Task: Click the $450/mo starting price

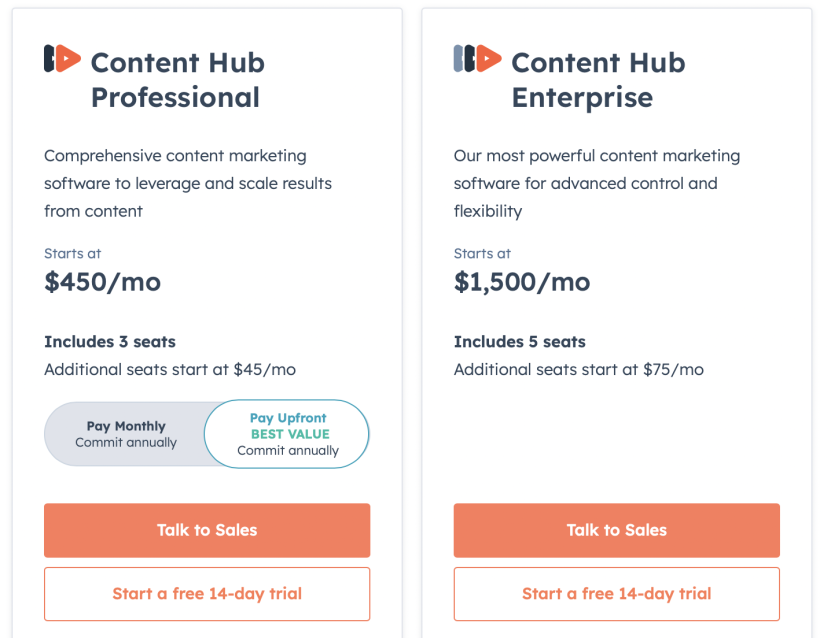Action: pyautogui.click(x=103, y=282)
